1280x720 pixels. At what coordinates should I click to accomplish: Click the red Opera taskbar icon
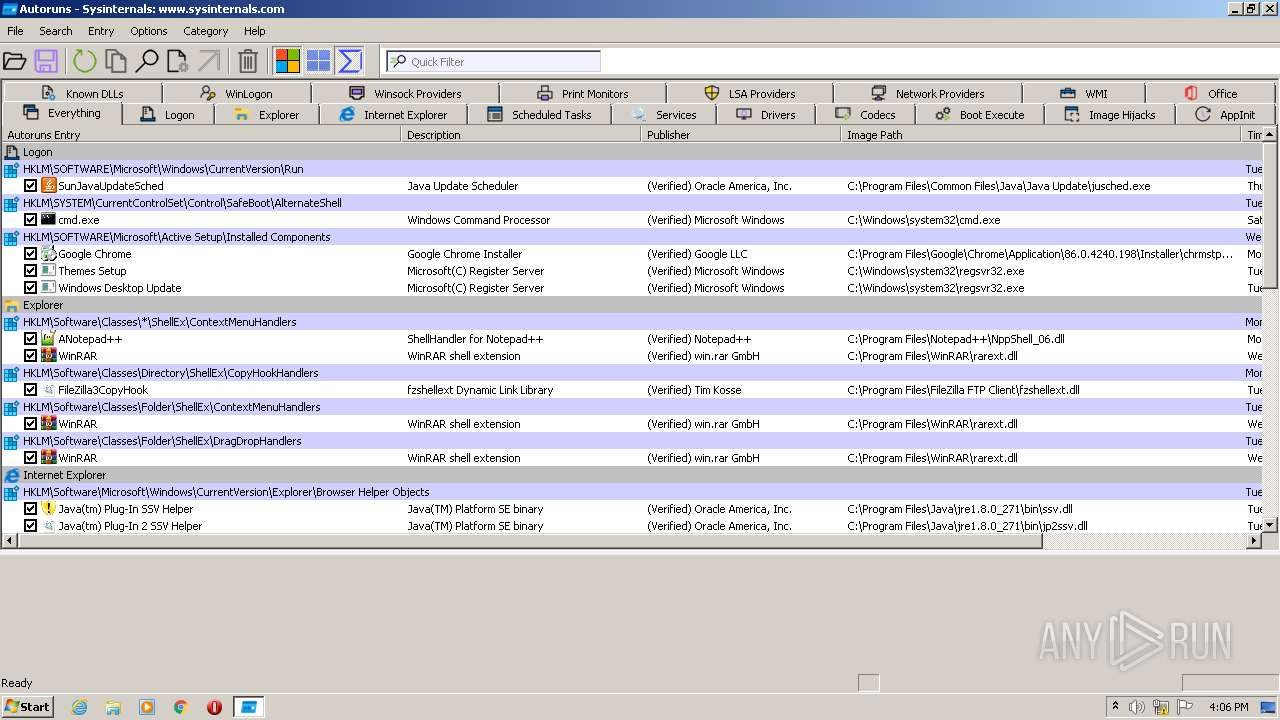coord(214,707)
